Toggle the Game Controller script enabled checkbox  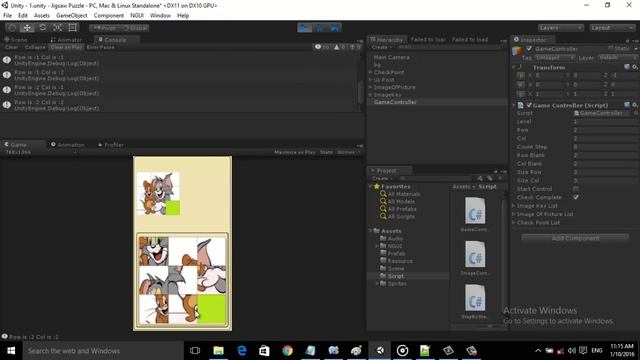[x=529, y=105]
